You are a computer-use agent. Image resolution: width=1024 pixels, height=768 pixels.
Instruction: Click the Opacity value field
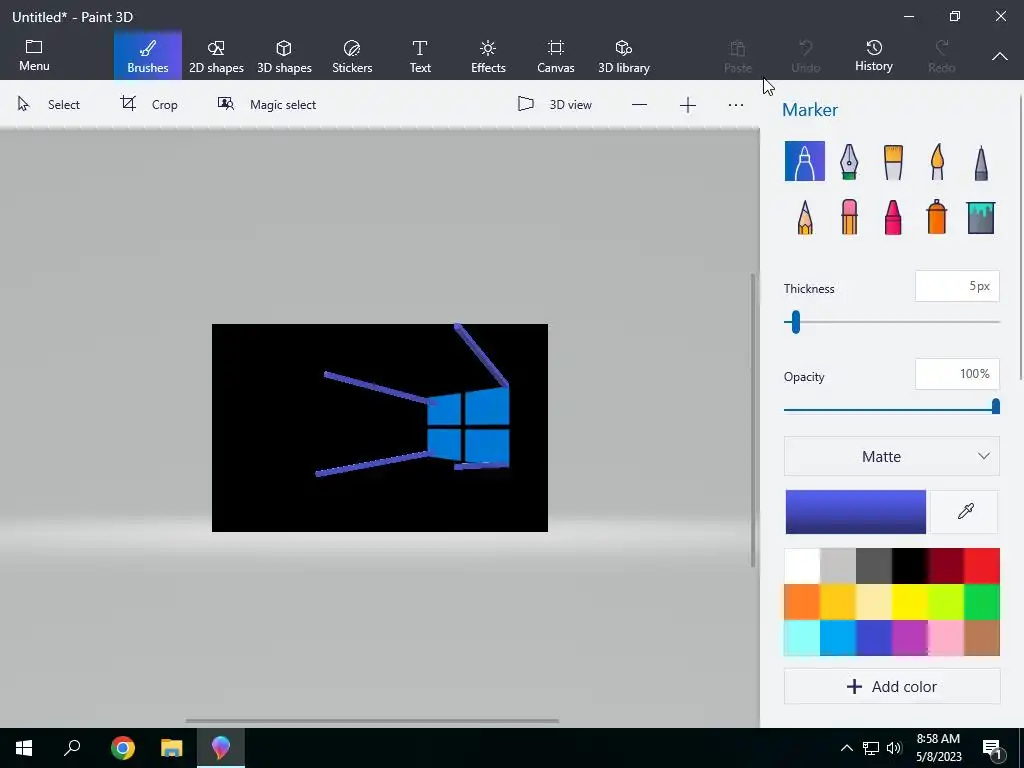point(957,374)
